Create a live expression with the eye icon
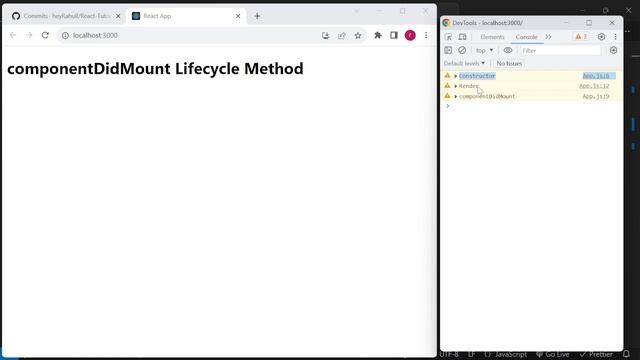 click(x=508, y=50)
